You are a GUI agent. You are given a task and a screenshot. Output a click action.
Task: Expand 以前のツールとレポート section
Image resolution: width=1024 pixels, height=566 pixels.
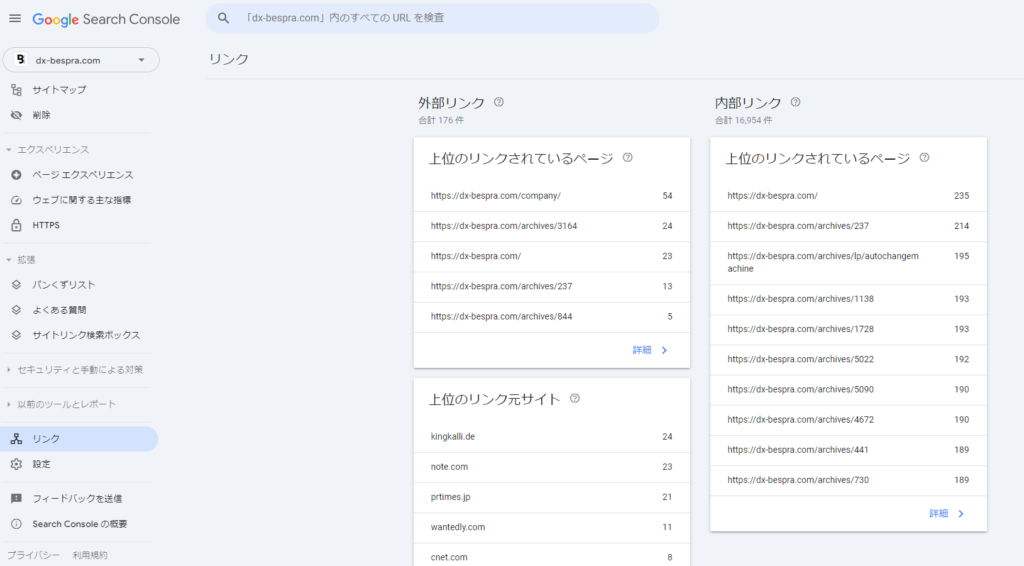[8, 404]
